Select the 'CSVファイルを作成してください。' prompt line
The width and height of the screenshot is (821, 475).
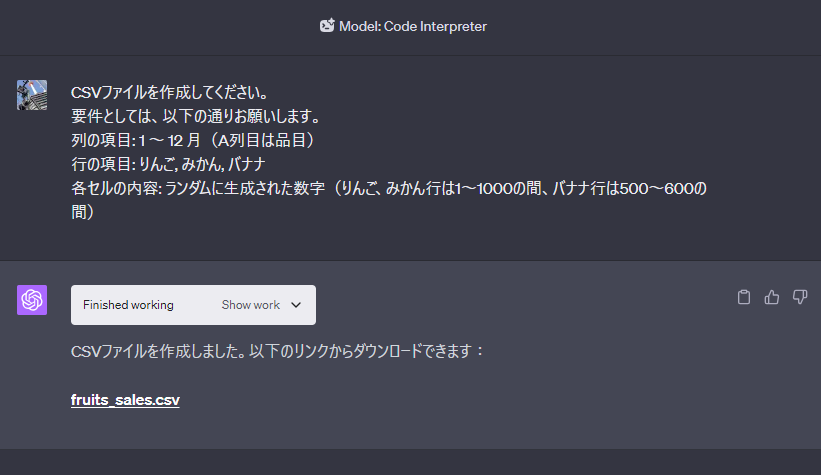click(x=170, y=93)
